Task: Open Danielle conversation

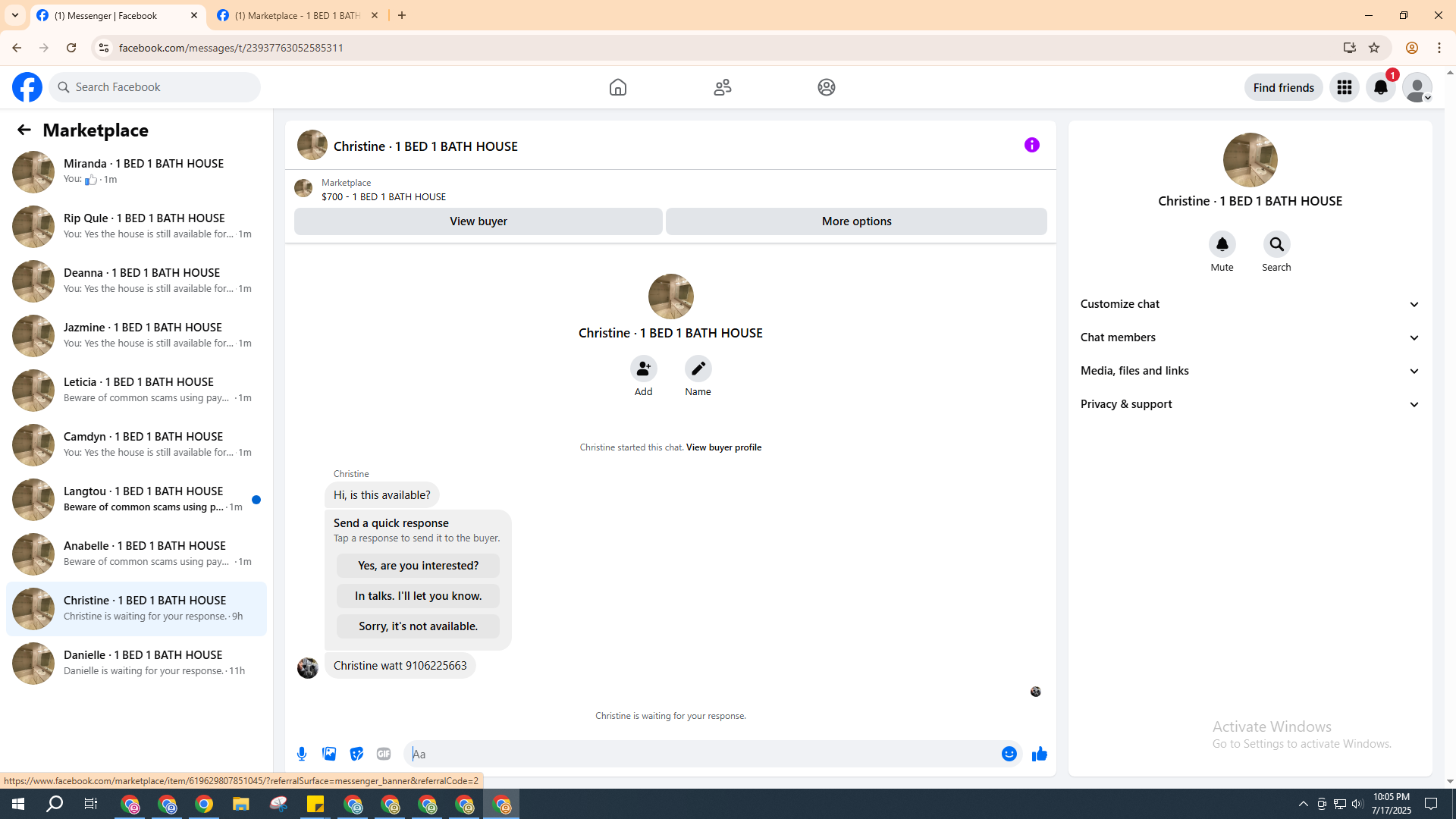Action: tap(136, 664)
